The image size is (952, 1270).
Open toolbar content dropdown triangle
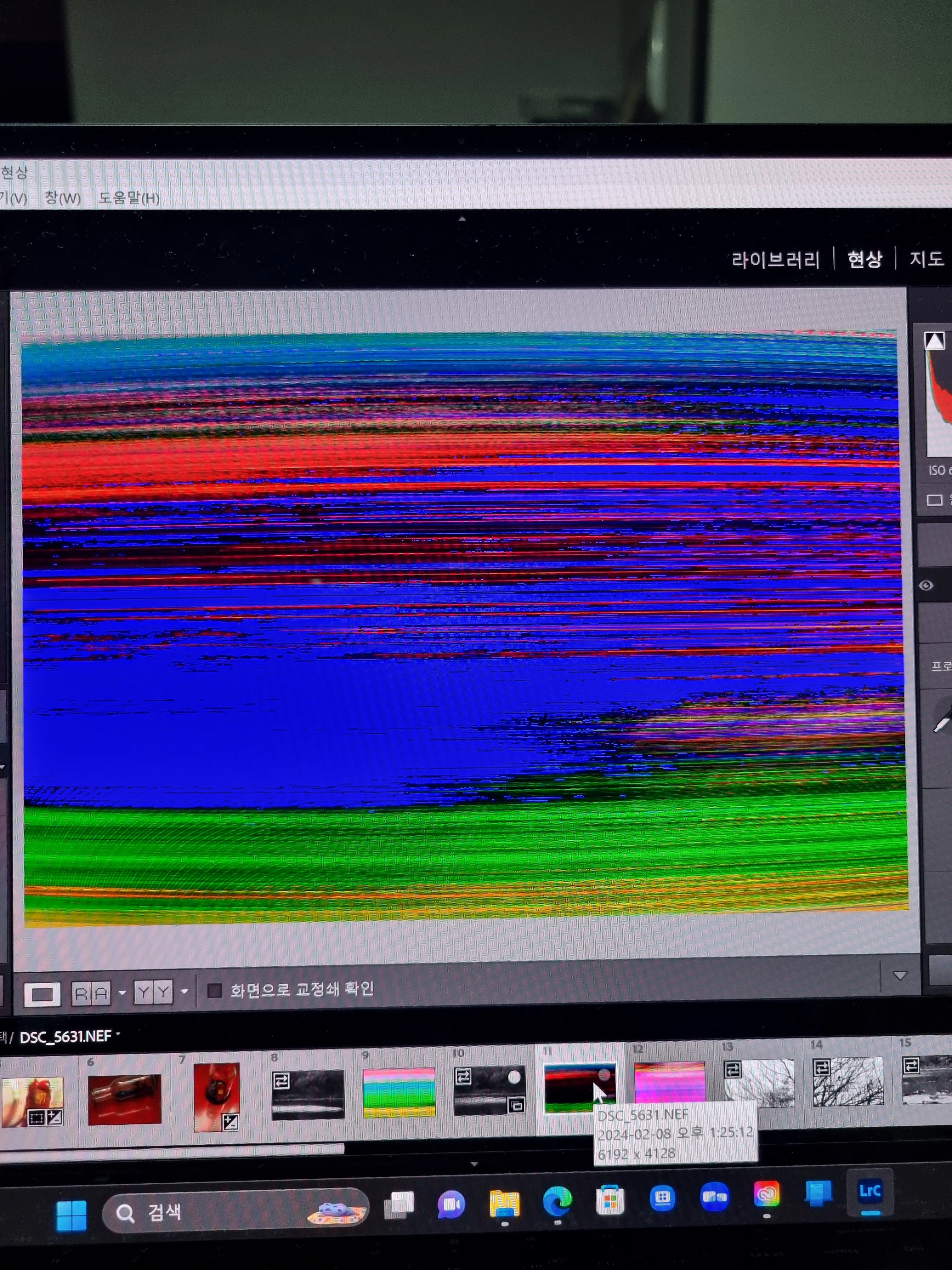click(x=900, y=975)
